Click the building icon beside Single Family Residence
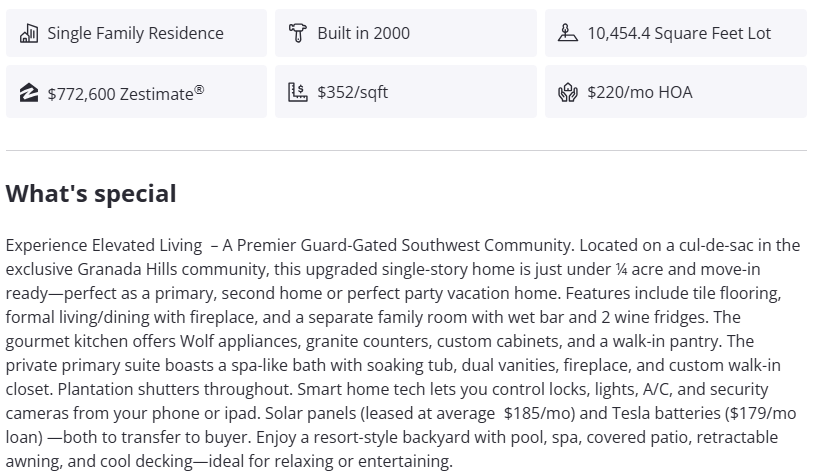This screenshot has height=475, width=817. (x=28, y=33)
